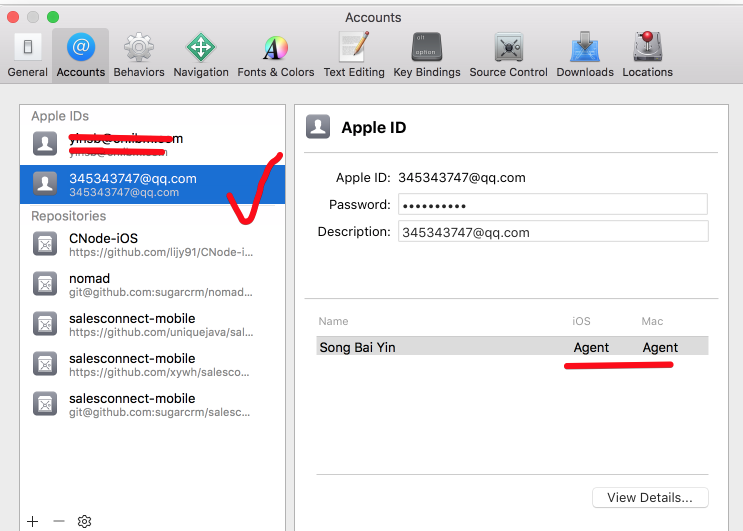The height and width of the screenshot is (531, 743).
Task: Click the nomad repository icon
Action: pos(45,284)
